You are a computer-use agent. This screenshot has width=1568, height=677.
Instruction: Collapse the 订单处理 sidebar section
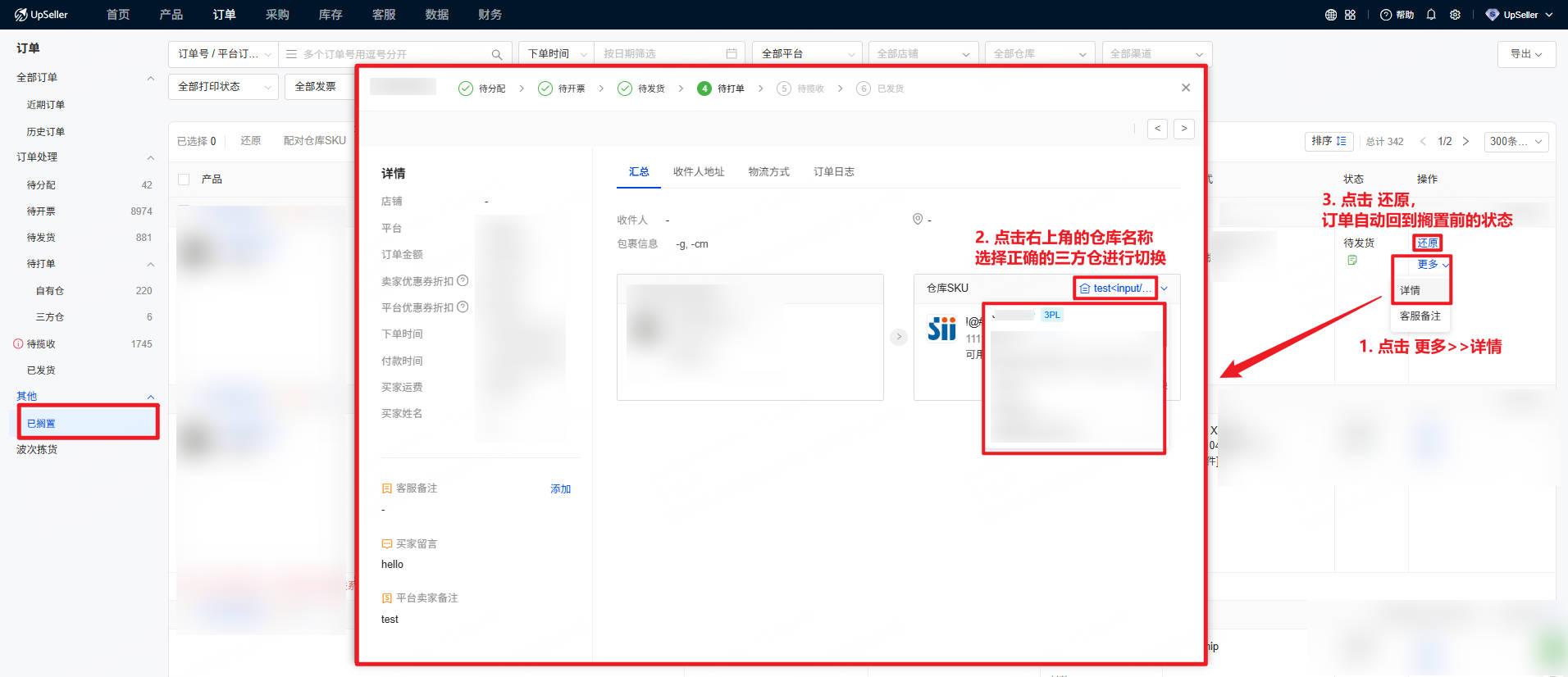pos(150,157)
